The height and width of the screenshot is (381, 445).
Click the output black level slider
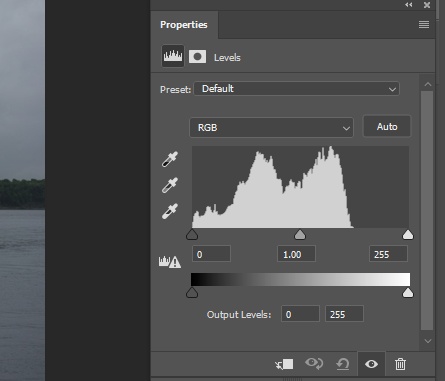[x=192, y=292]
